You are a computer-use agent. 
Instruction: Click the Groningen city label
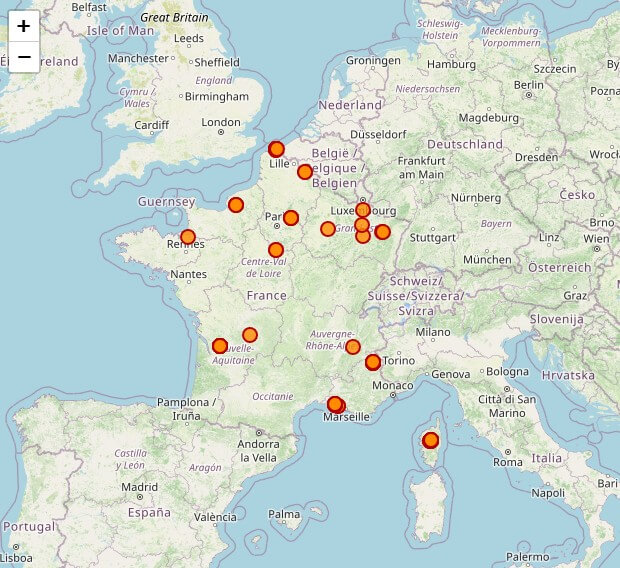click(373, 61)
